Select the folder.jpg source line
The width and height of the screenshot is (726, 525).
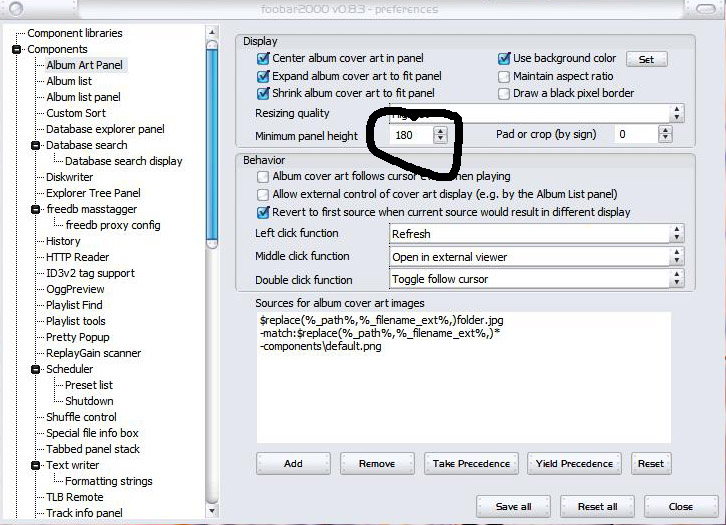coord(382,320)
